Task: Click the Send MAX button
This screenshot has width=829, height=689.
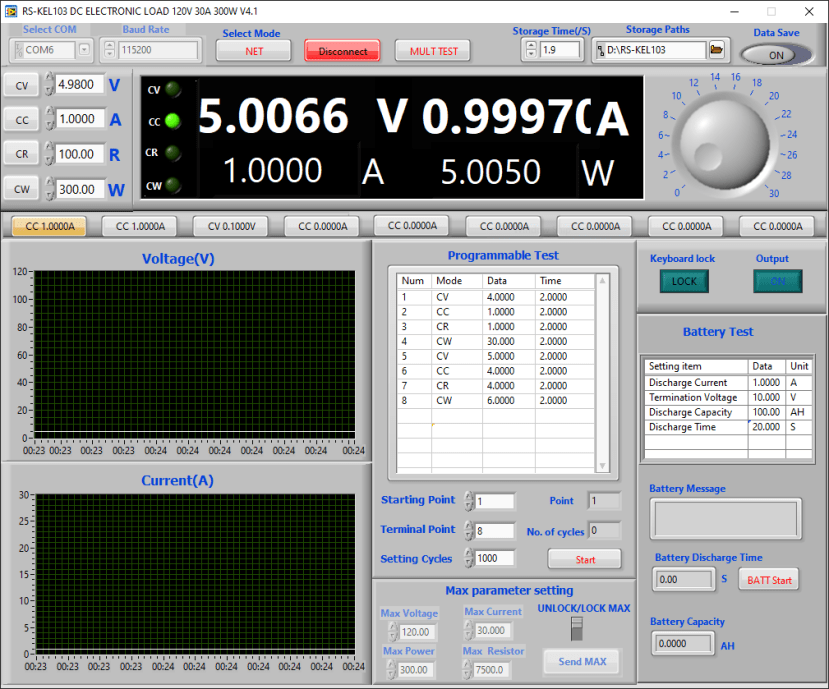Action: pyautogui.click(x=582, y=662)
